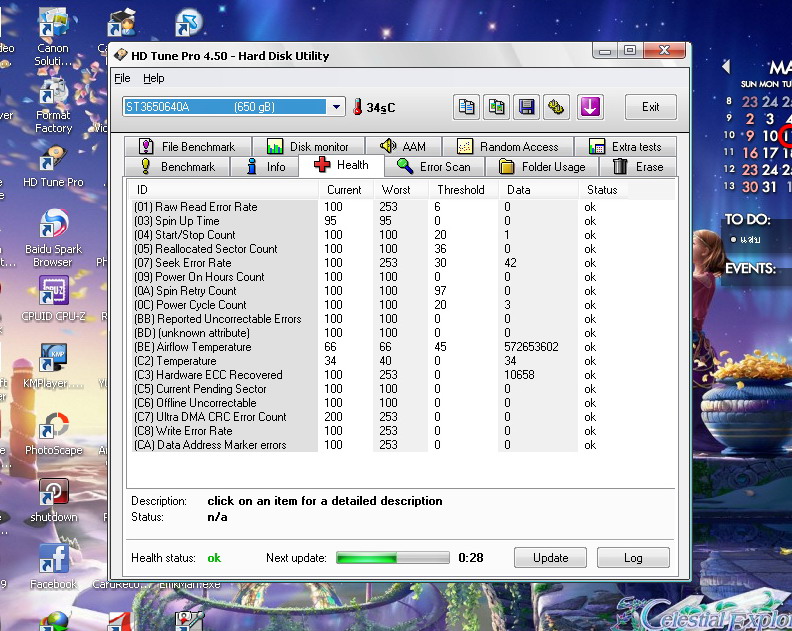The height and width of the screenshot is (631, 792).
Task: Click the Next update progress bar
Action: click(392, 558)
